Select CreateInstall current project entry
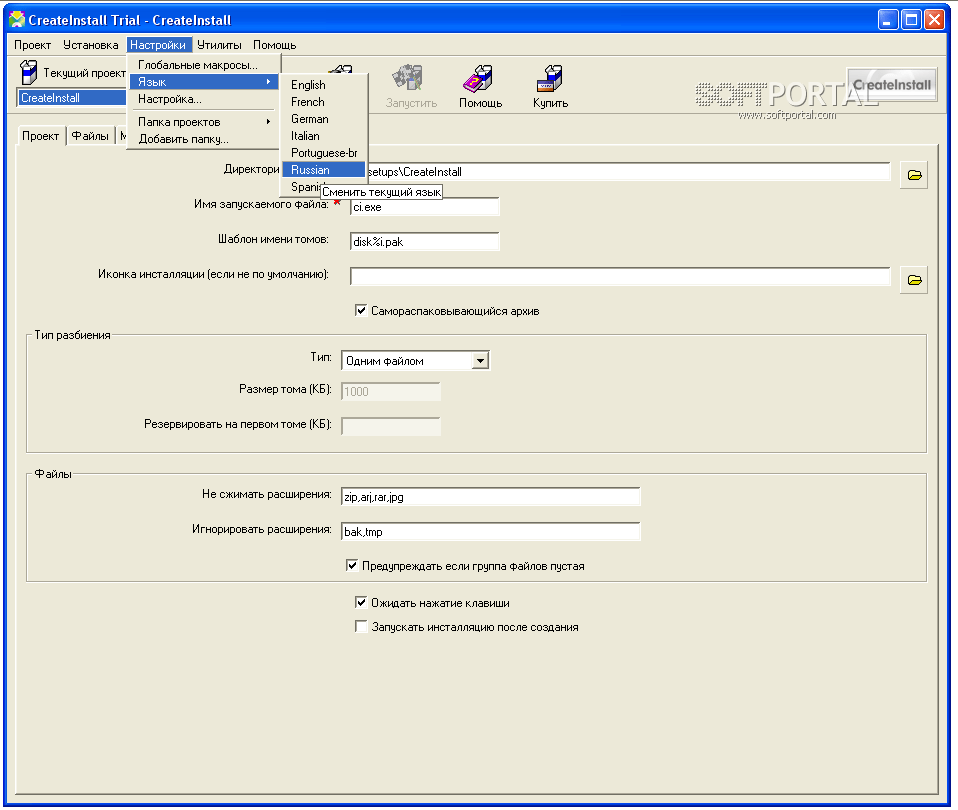 coord(71,98)
